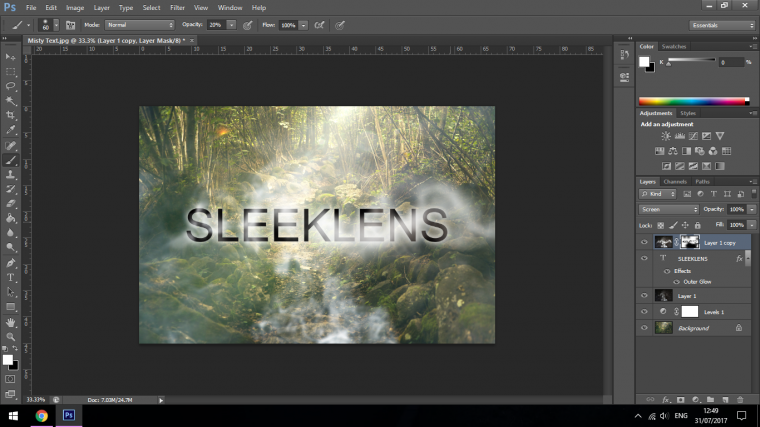
Task: Select the Move tool
Action: (x=10, y=57)
